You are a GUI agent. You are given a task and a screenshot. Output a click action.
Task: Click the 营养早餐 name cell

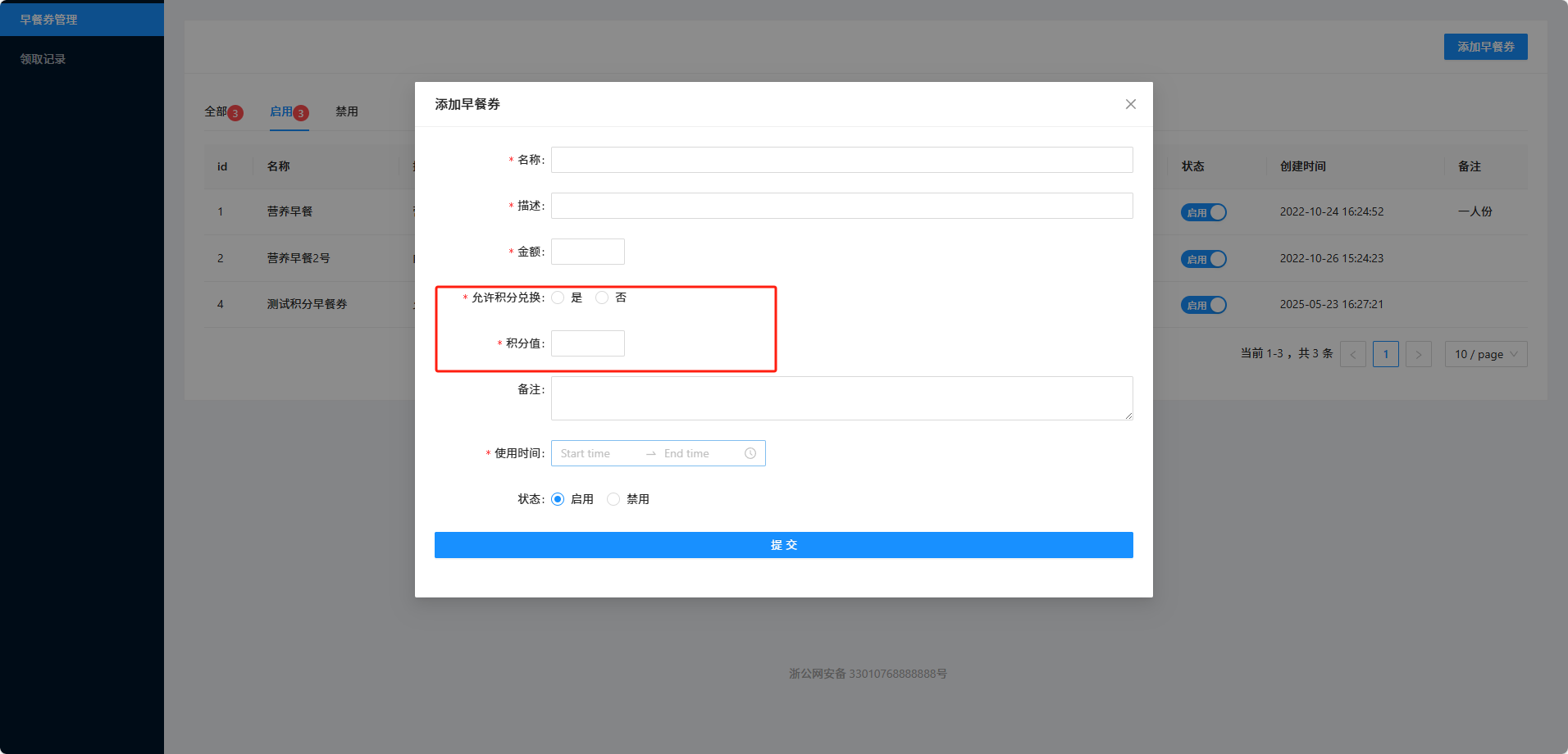coord(289,211)
